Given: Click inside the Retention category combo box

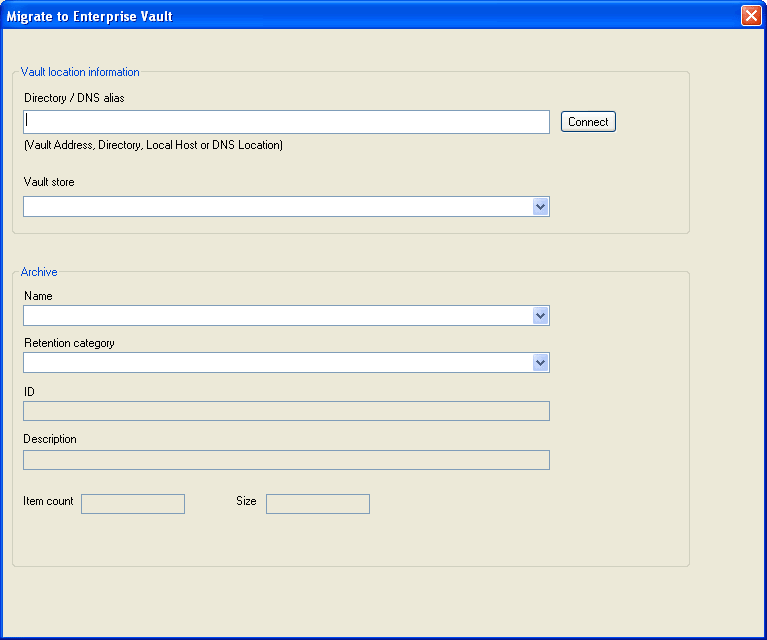Looking at the screenshot, I should 278,363.
